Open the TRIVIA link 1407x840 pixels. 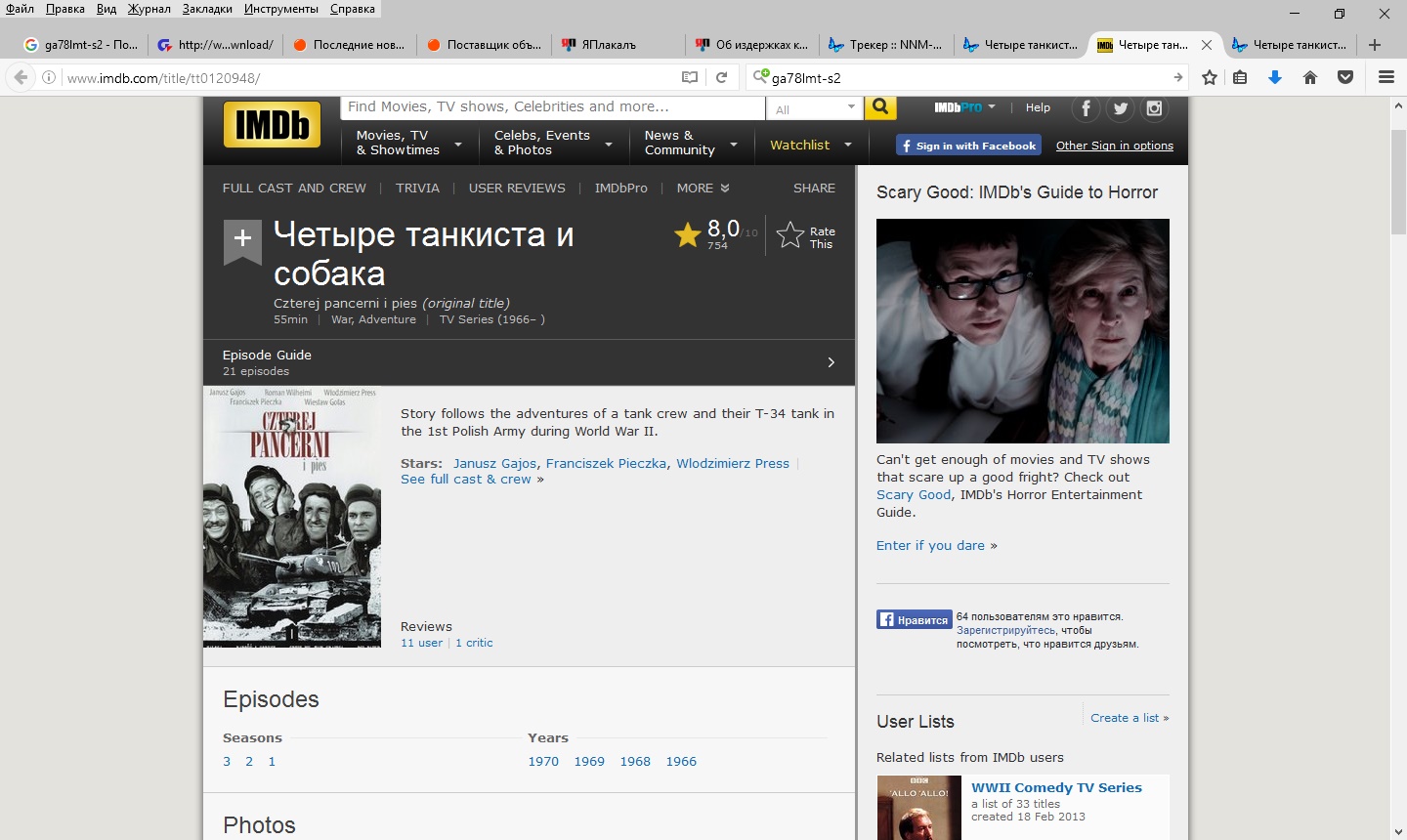[417, 188]
